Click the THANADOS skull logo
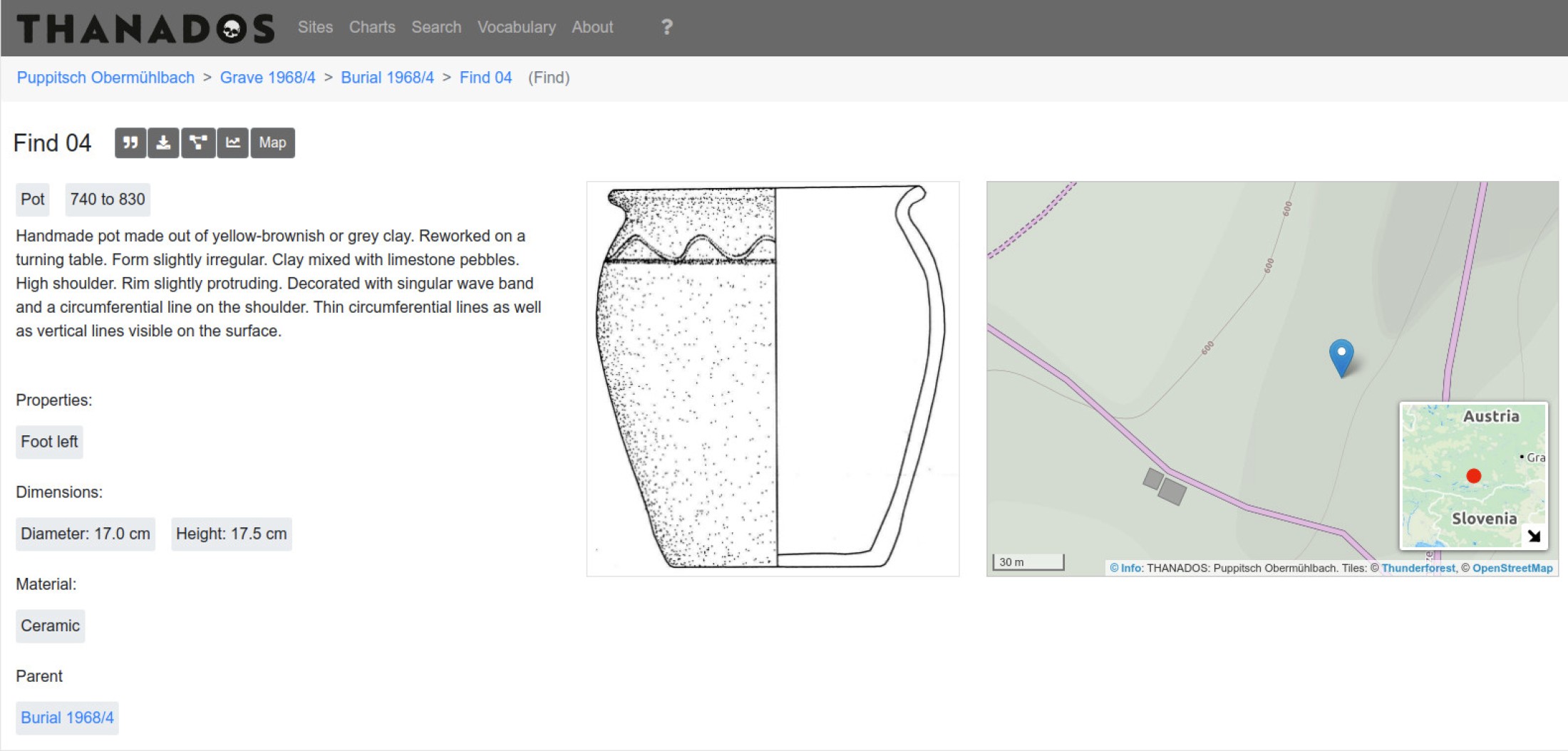Image resolution: width=1568 pixels, height=751 pixels. pyautogui.click(x=145, y=29)
